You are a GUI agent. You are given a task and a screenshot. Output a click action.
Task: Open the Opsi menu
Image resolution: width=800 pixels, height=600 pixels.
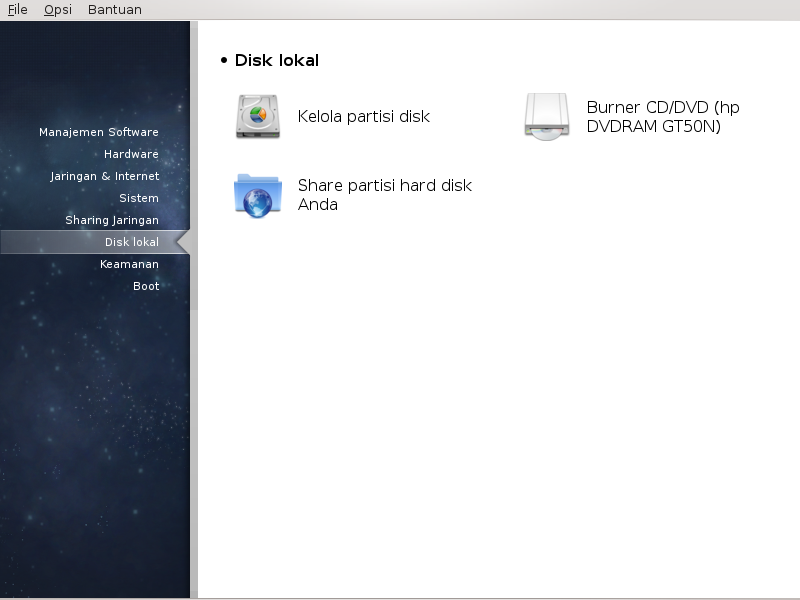[x=58, y=10]
